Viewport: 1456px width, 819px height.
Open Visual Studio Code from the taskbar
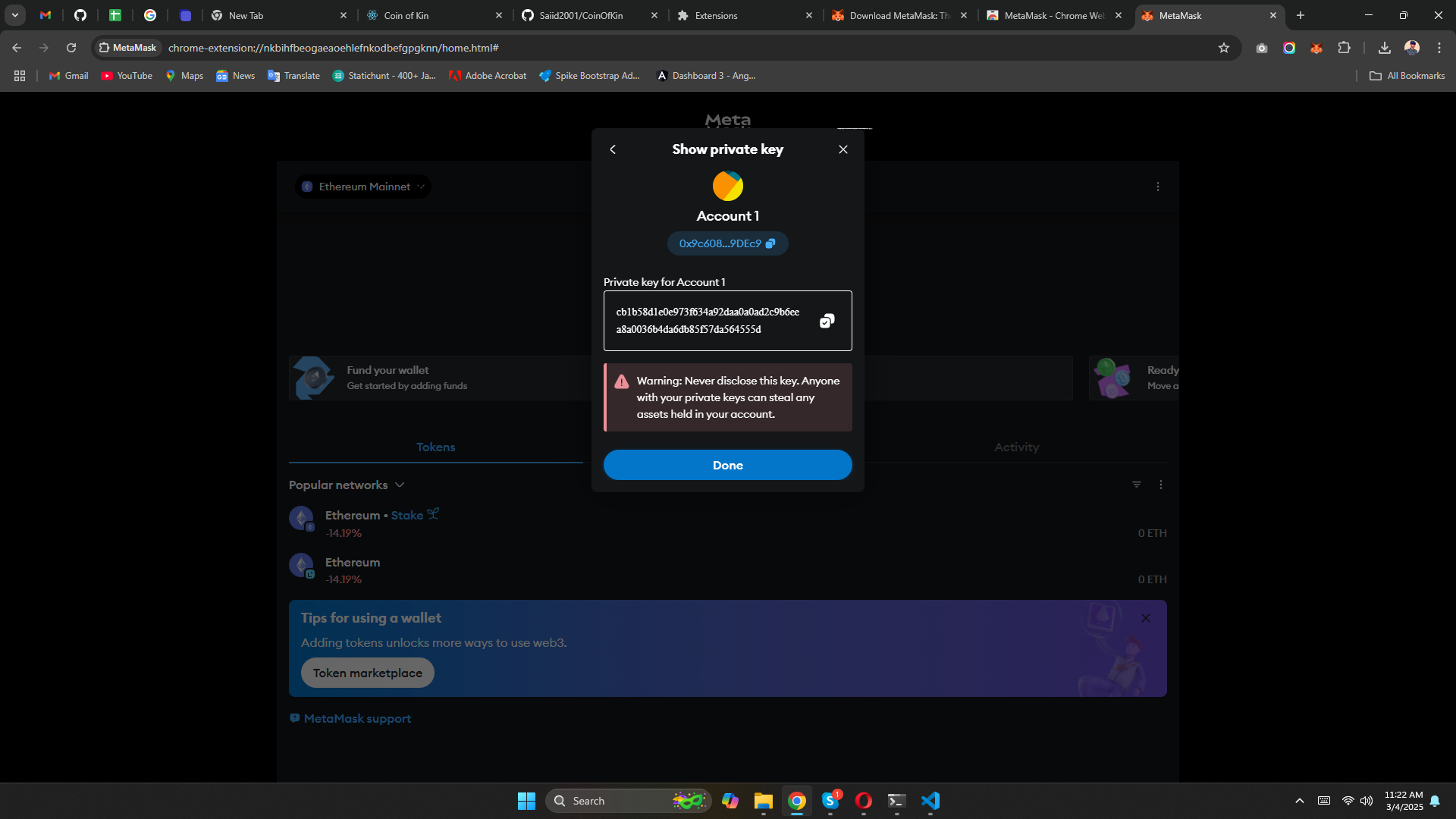click(x=930, y=801)
